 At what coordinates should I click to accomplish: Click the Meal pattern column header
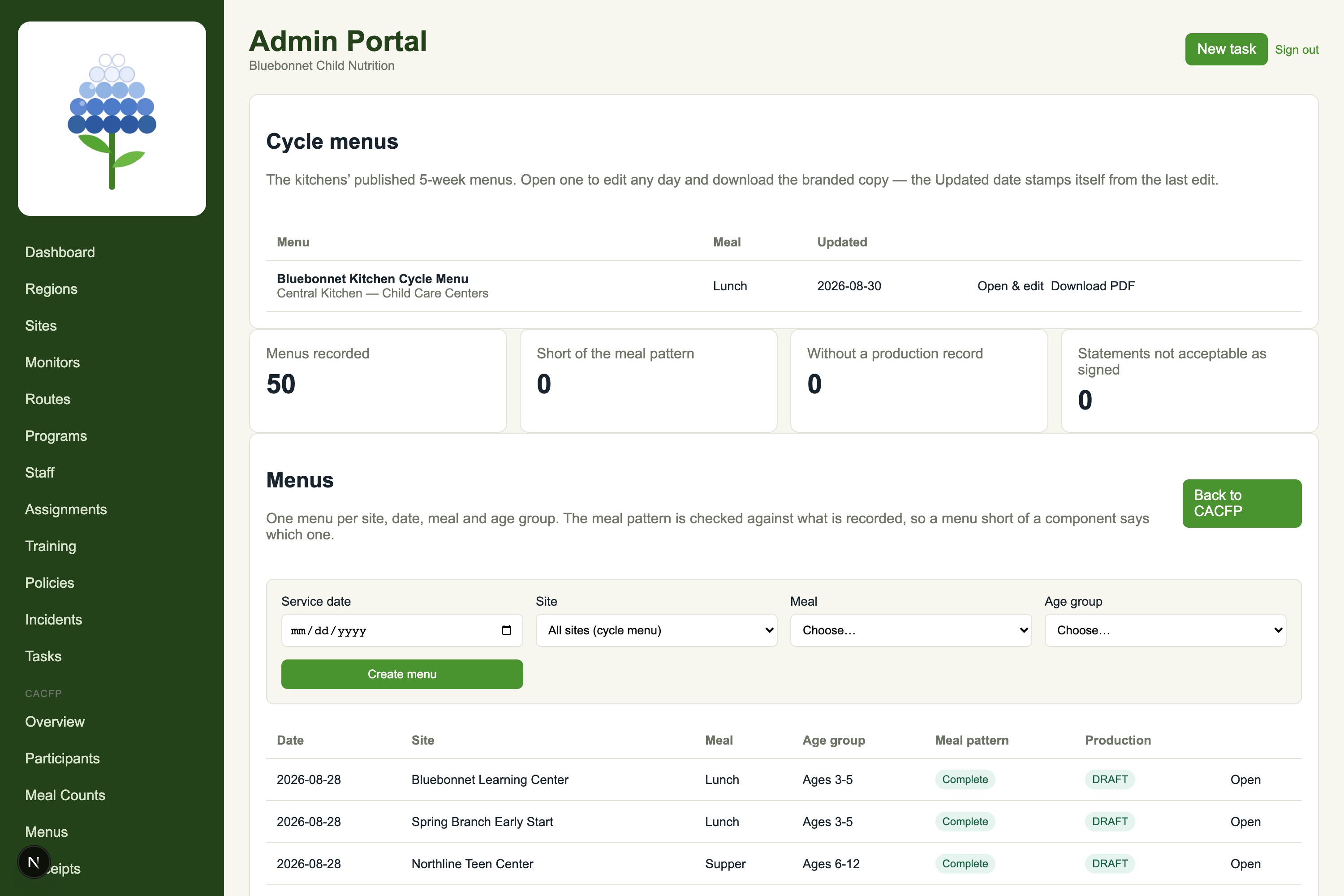click(971, 740)
